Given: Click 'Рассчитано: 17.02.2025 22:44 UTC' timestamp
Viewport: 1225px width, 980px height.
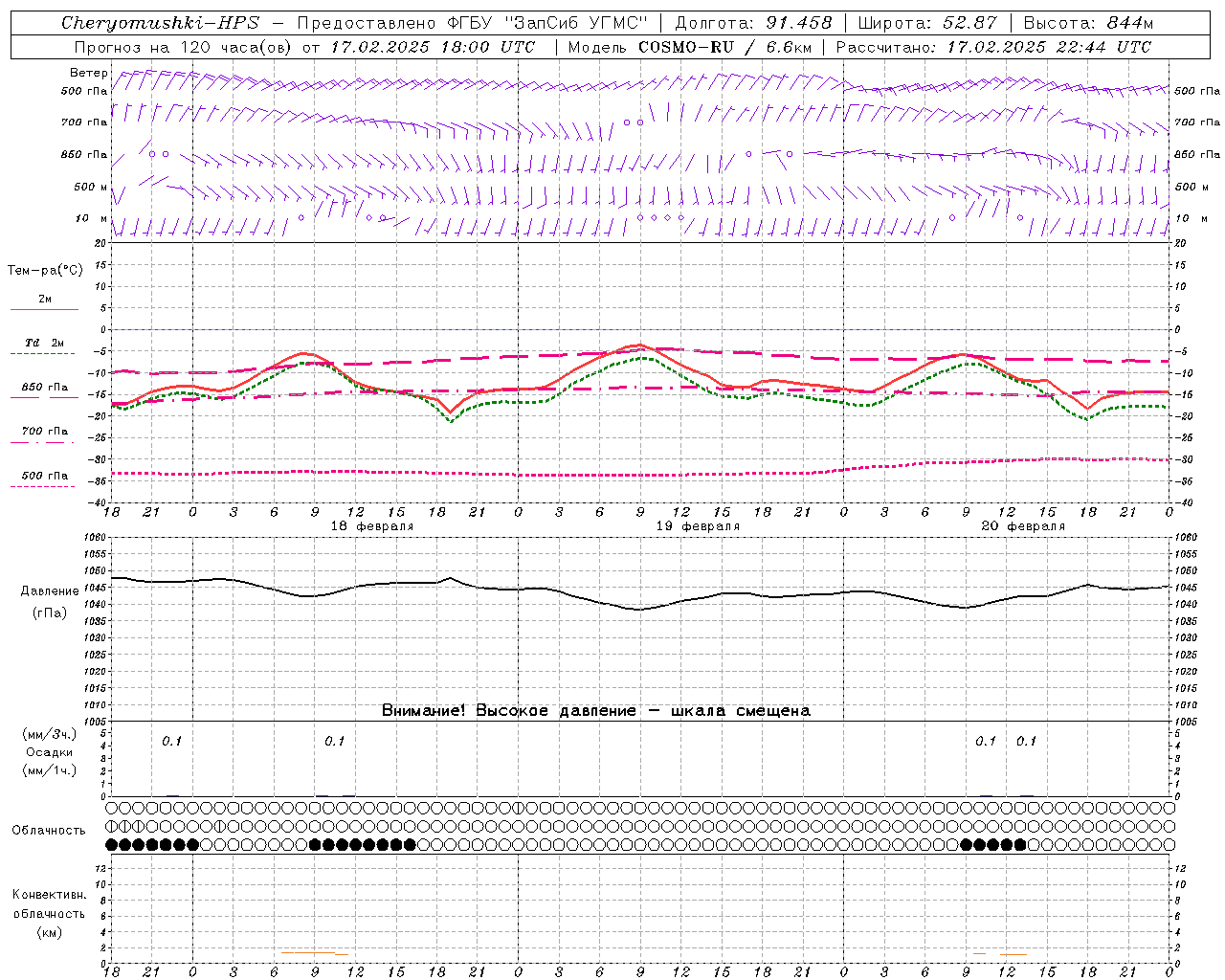Looking at the screenshot, I should pyautogui.click(x=993, y=47).
